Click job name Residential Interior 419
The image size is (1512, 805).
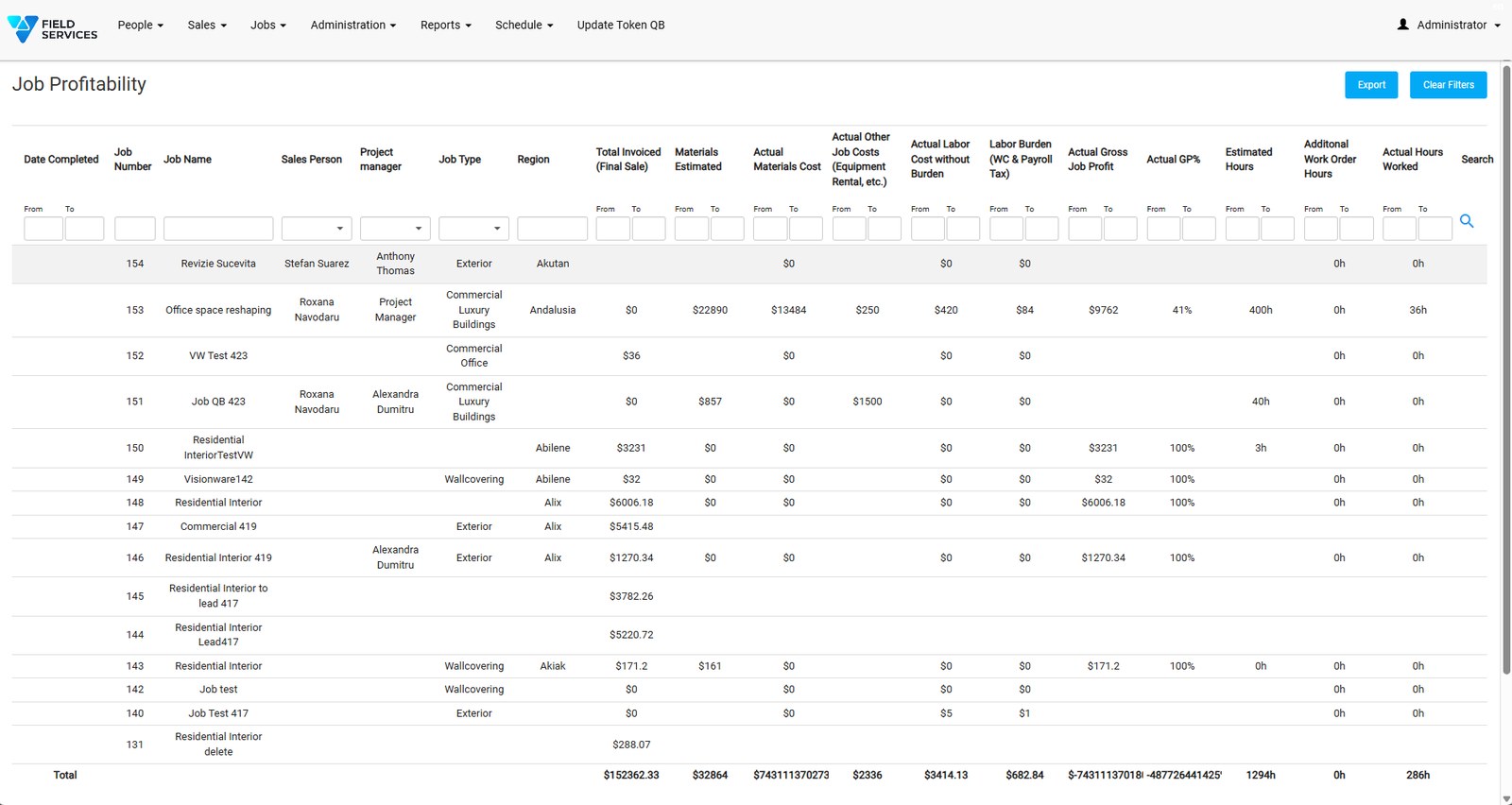[x=218, y=557]
